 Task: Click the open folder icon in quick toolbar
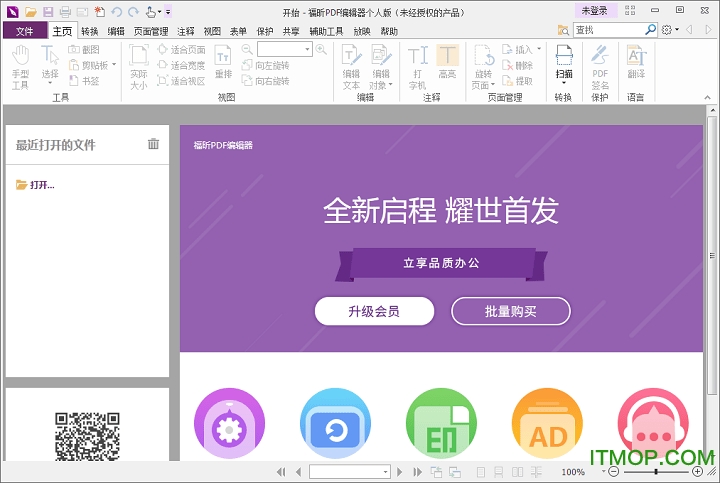(x=31, y=12)
